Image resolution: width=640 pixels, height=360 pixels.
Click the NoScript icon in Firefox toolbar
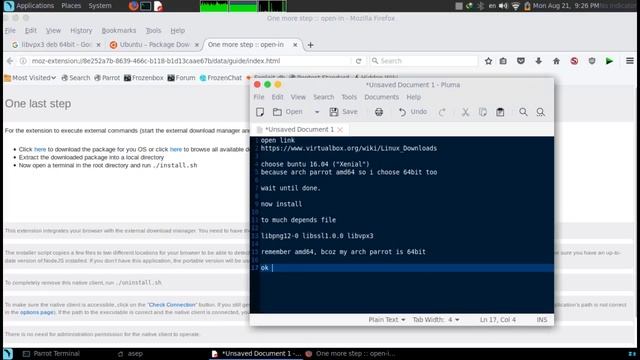(x=574, y=61)
